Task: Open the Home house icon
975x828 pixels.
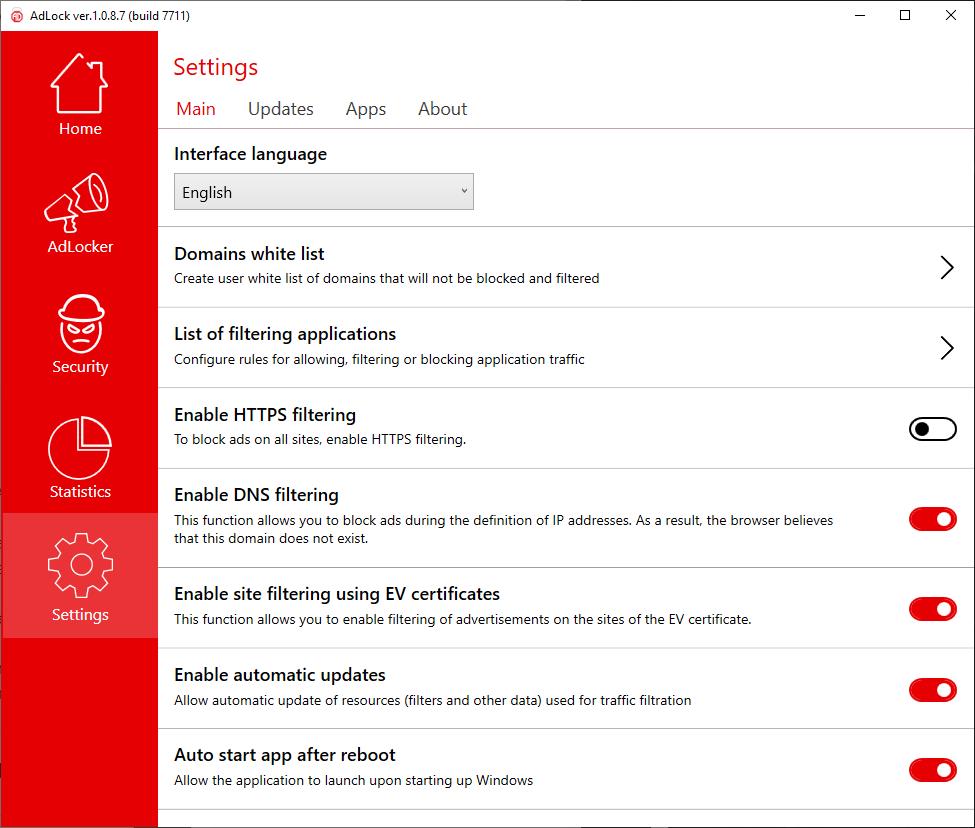Action: (80, 85)
